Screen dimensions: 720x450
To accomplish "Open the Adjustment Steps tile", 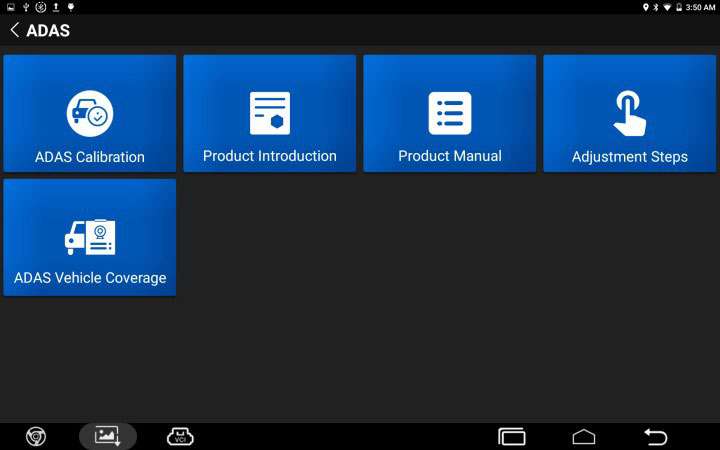I will tap(630, 113).
